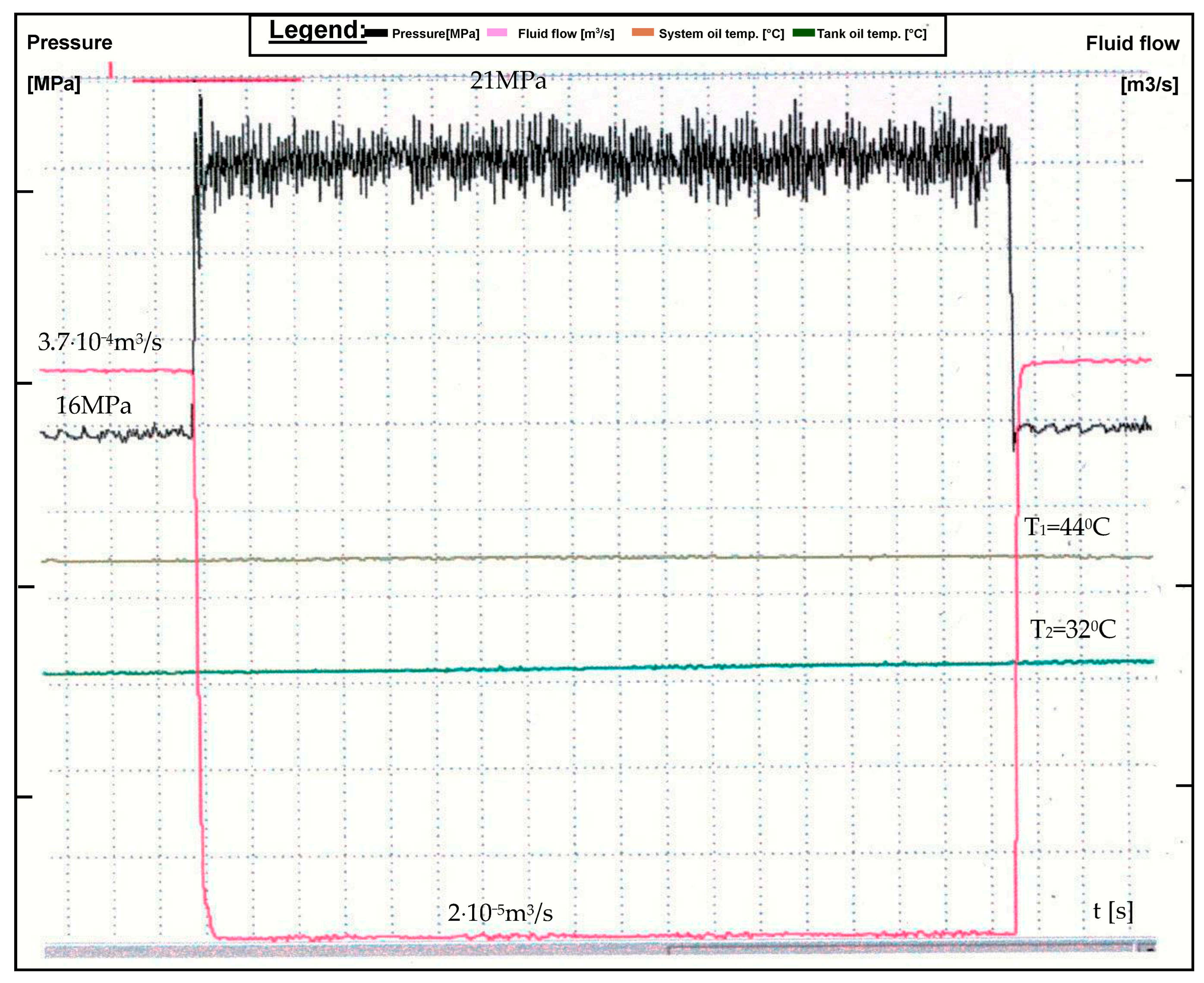Screen dimensions: 1204x983
Task: Click the T1=44°C temperature label
Action: 1067,527
